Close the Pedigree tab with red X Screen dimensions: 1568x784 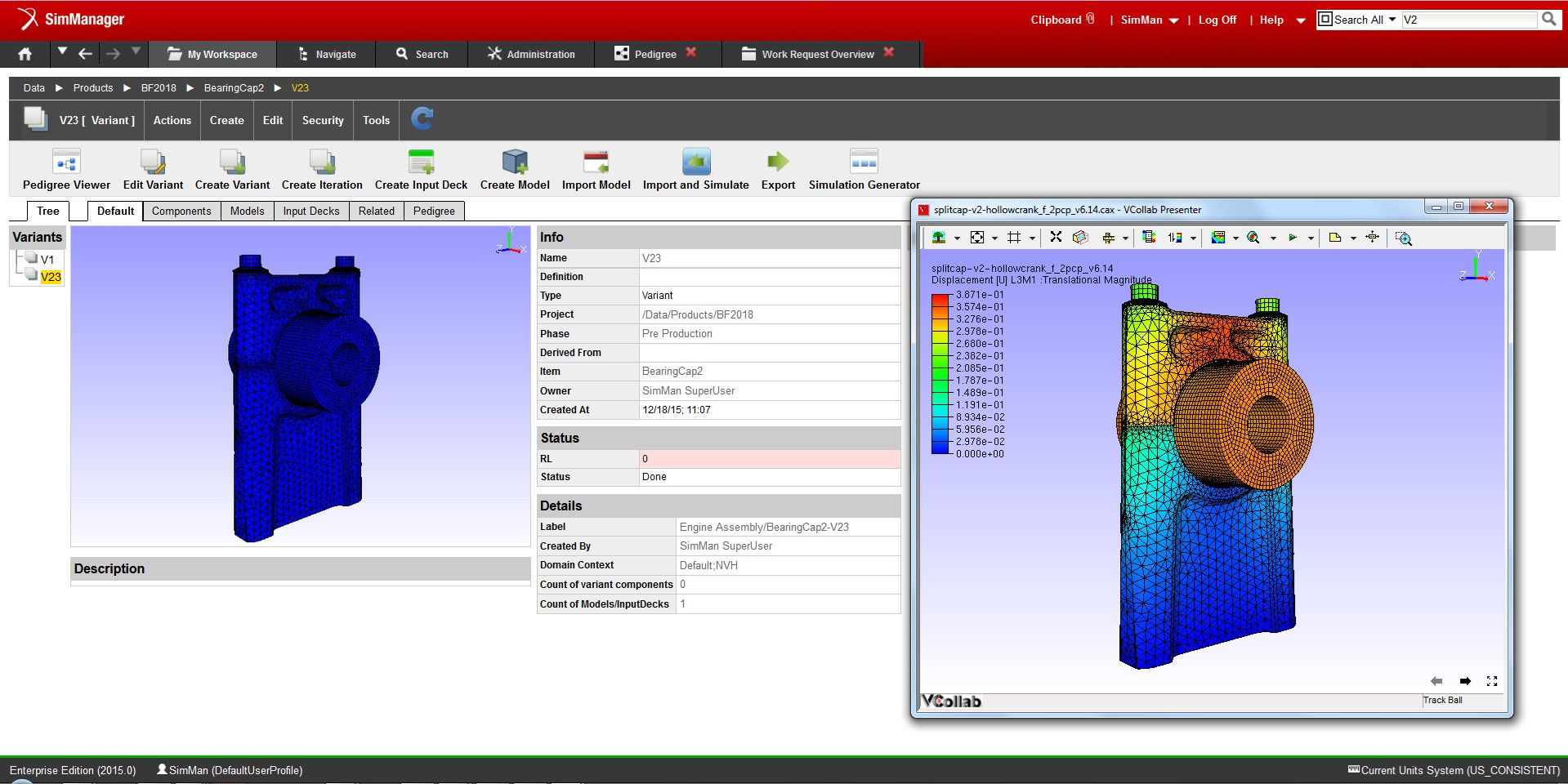pos(691,53)
